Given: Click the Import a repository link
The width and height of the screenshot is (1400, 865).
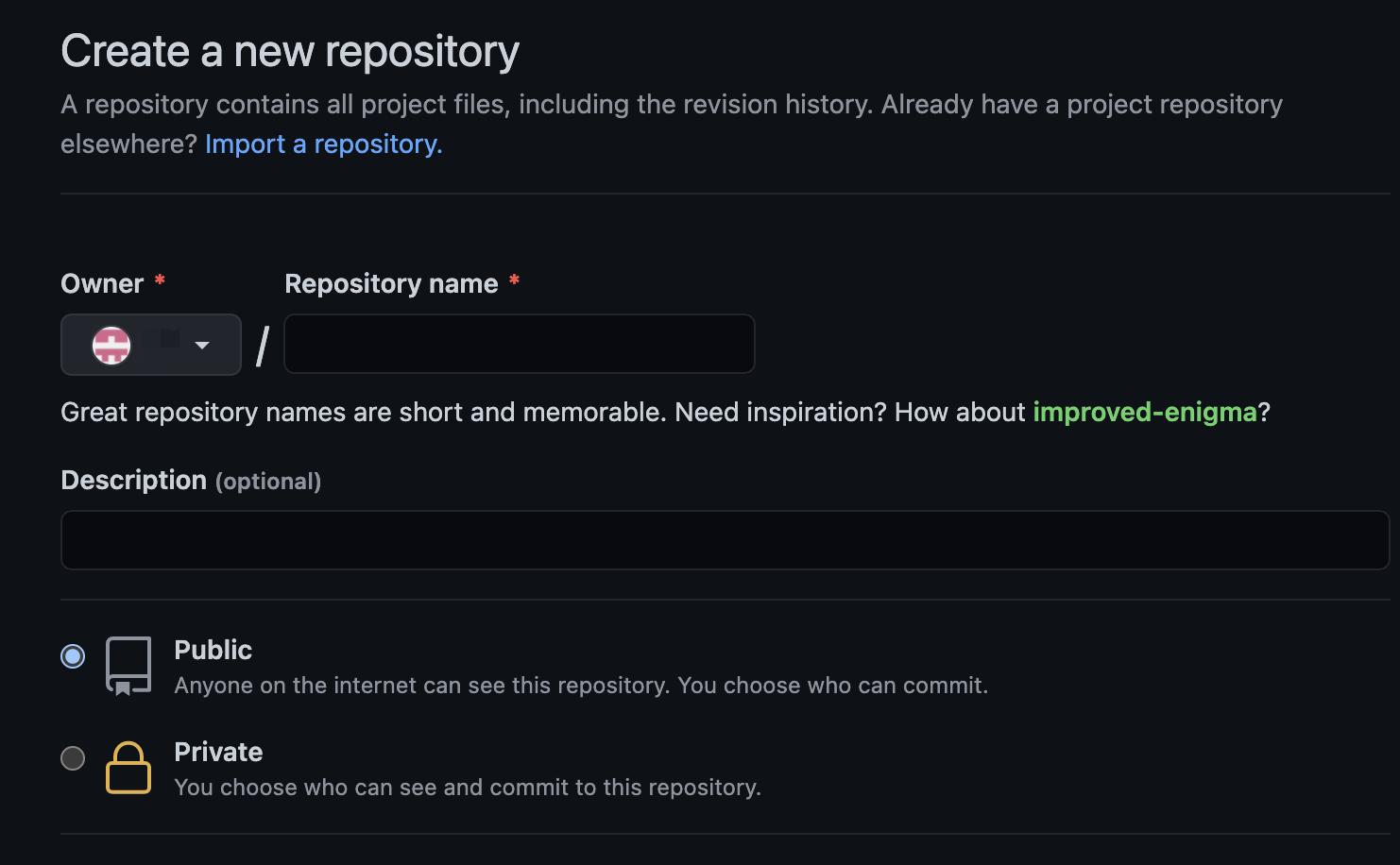Looking at the screenshot, I should pyautogui.click(x=323, y=144).
